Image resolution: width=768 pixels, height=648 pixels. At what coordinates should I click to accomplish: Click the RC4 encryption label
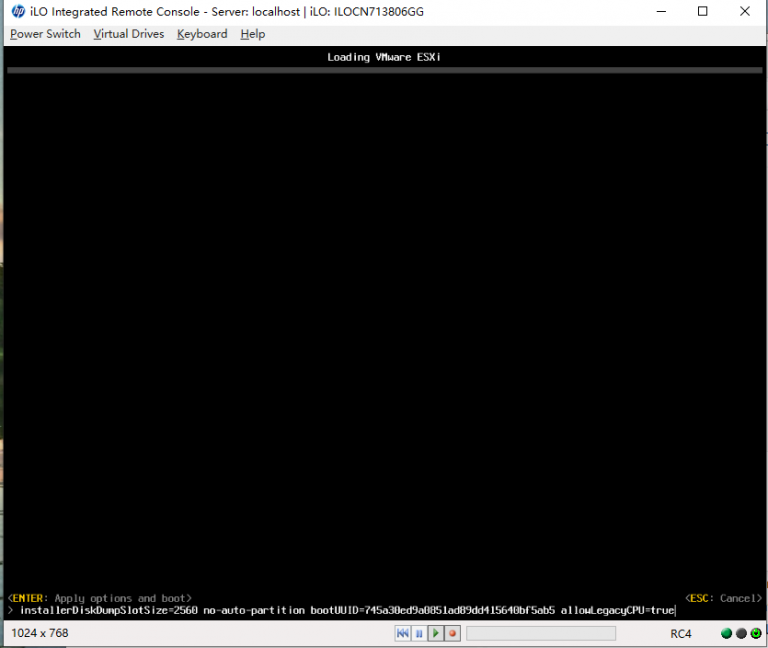[681, 634]
